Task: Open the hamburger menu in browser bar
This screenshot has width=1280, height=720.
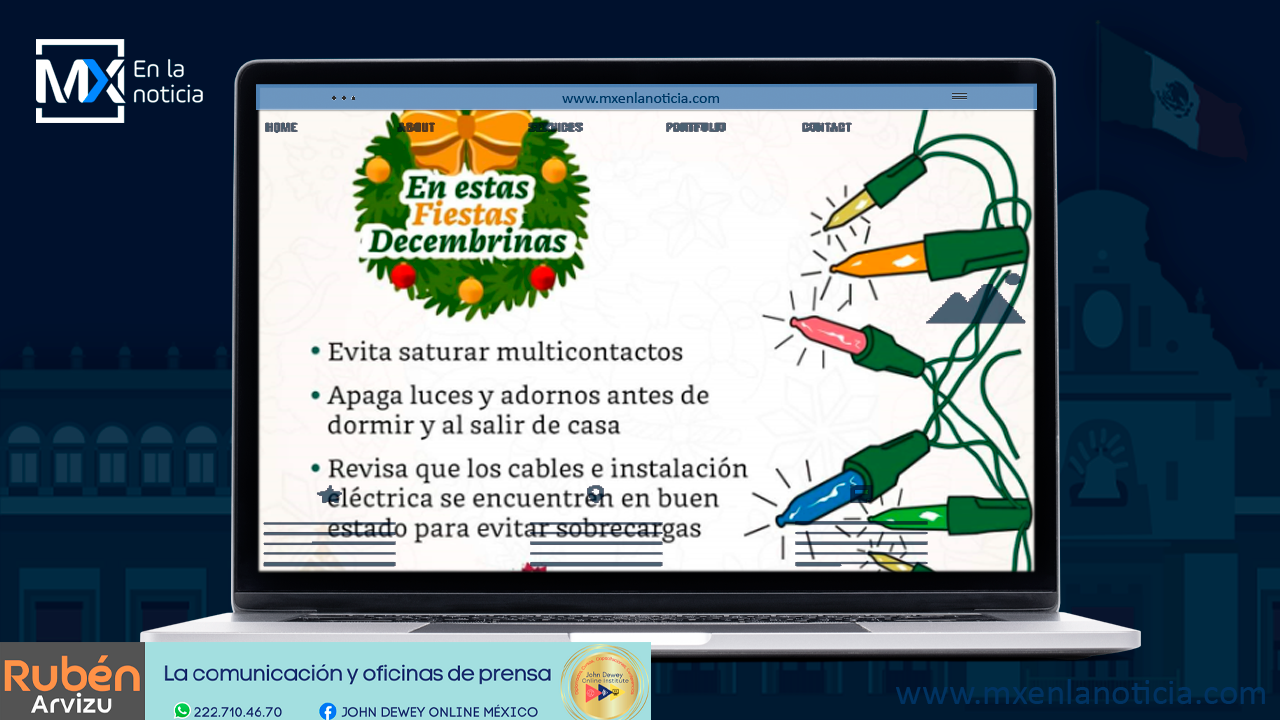Action: 960,97
